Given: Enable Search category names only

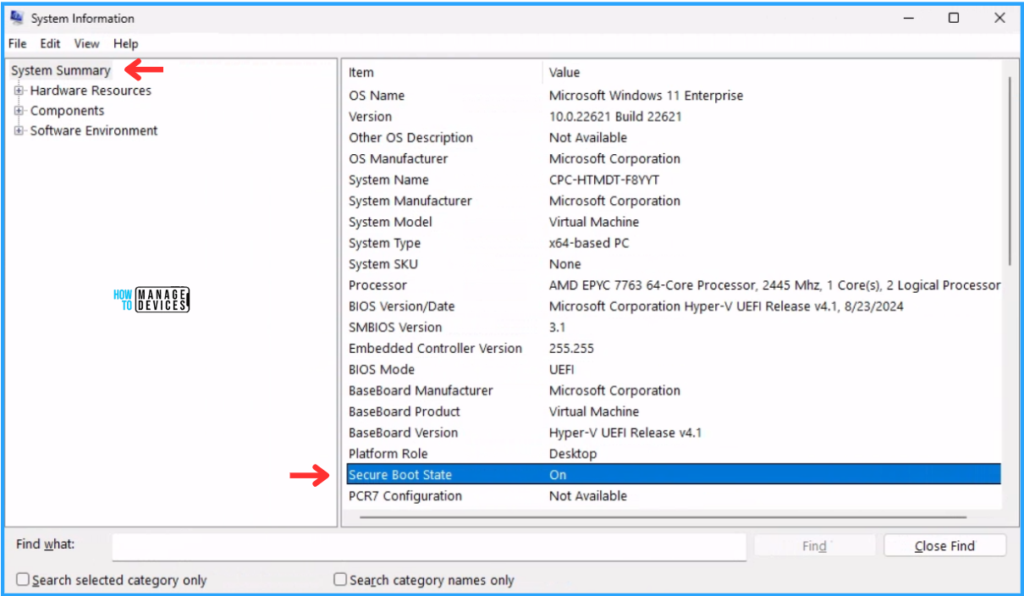Looking at the screenshot, I should click(x=340, y=580).
